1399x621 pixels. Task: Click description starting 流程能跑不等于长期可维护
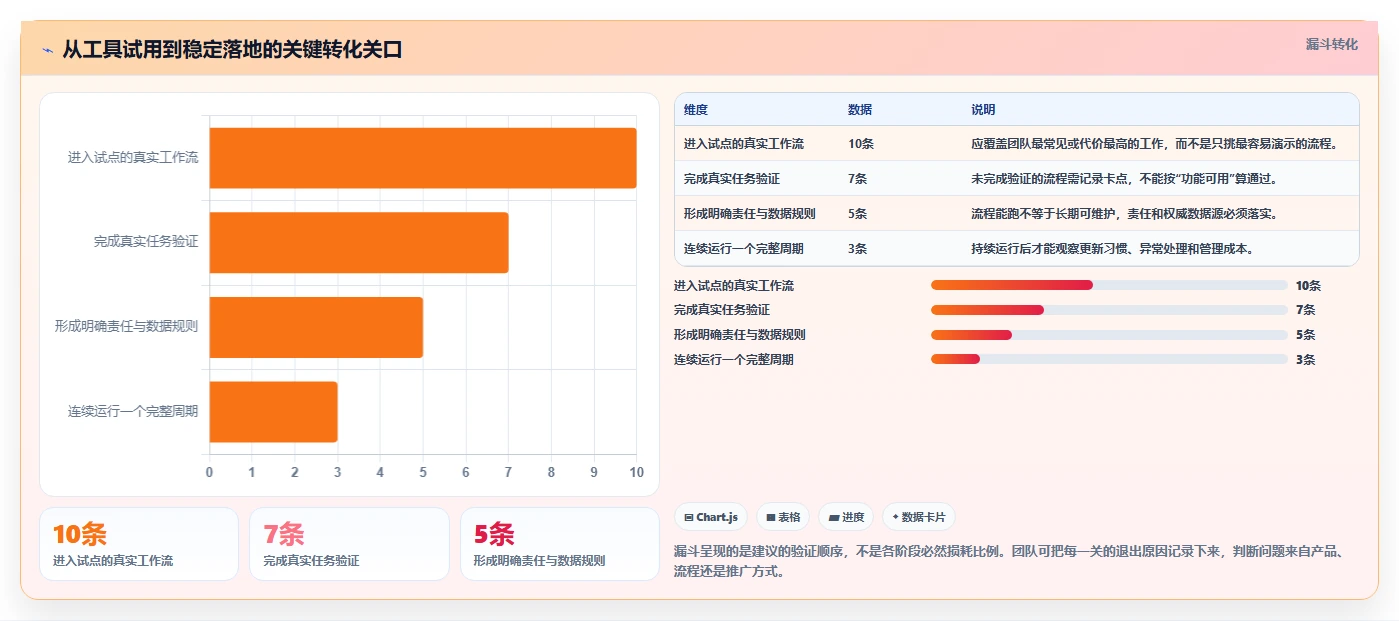click(1124, 214)
